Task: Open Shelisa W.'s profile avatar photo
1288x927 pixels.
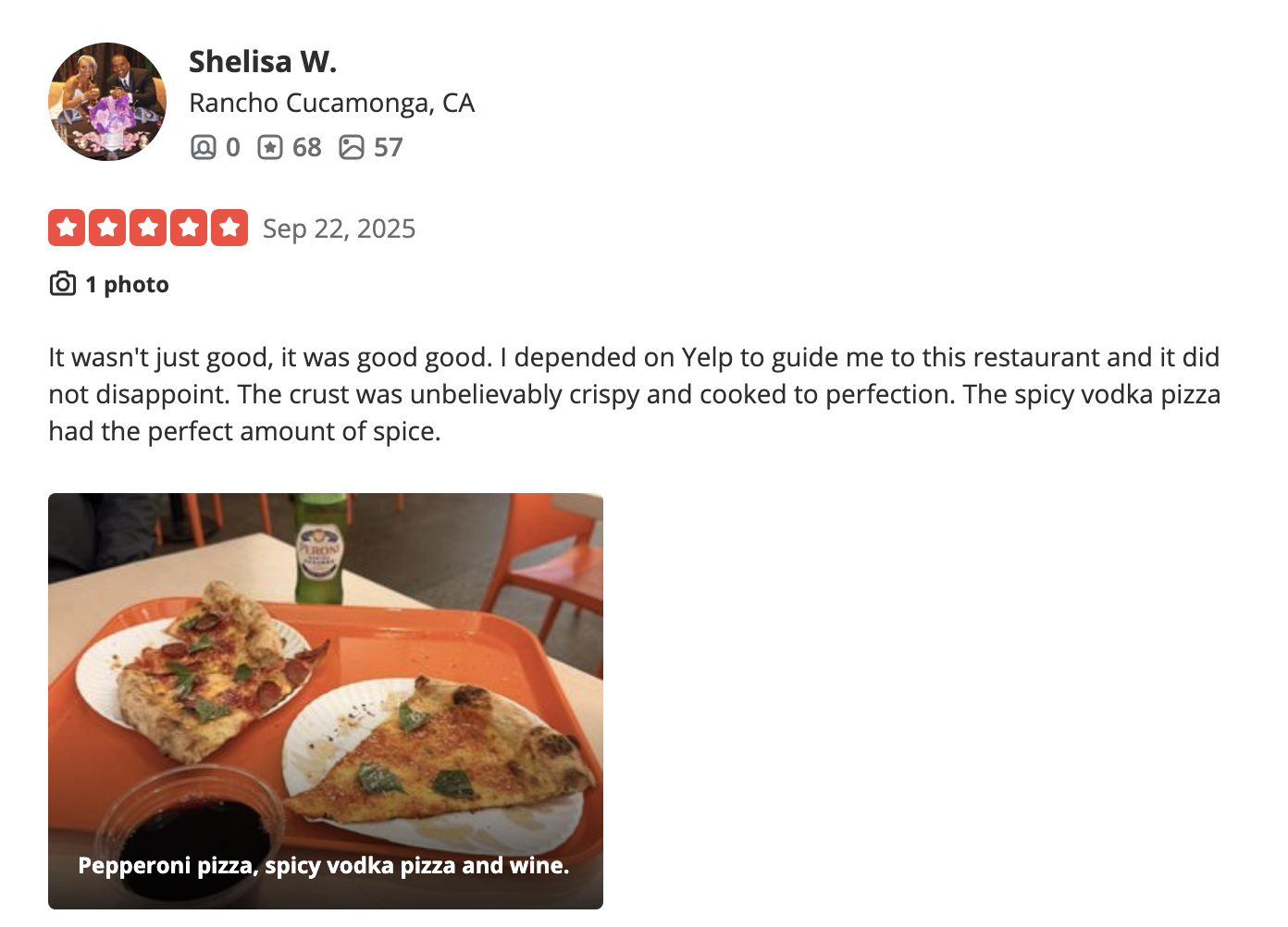Action: tap(107, 102)
